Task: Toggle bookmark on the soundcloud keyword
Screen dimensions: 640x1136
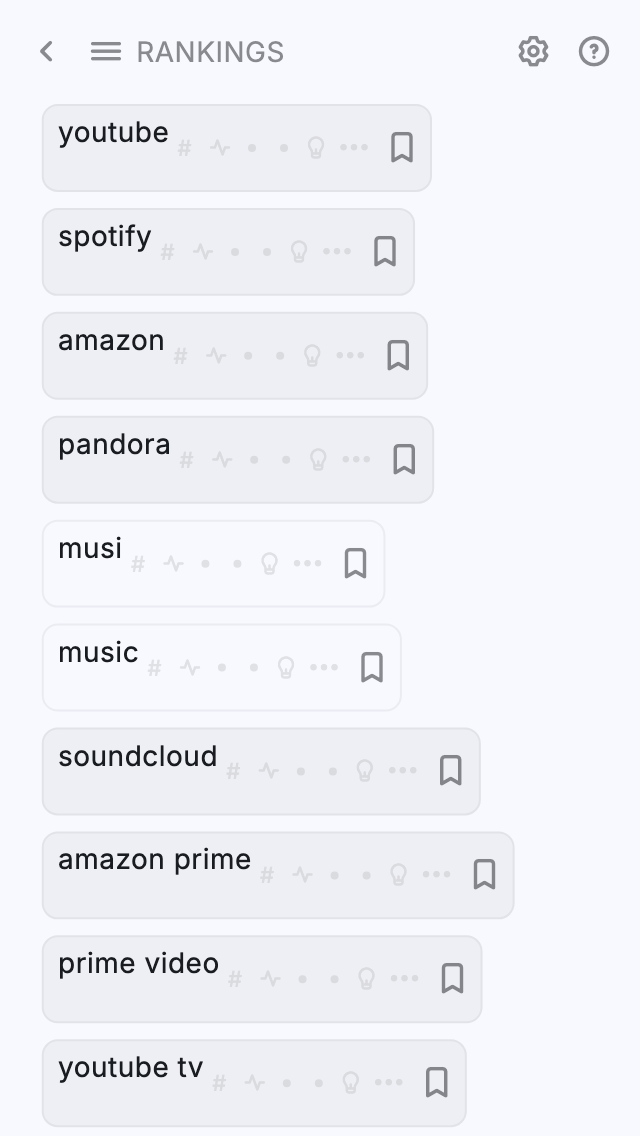Action: tap(451, 771)
